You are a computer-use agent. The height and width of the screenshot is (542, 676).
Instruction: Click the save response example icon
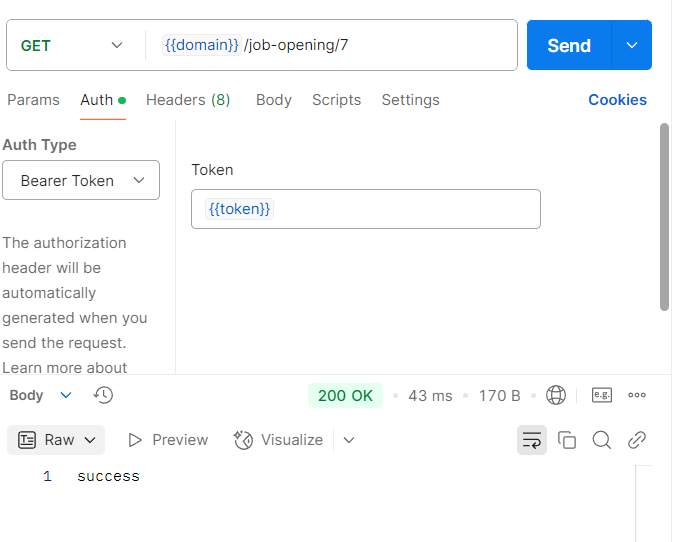click(x=601, y=395)
